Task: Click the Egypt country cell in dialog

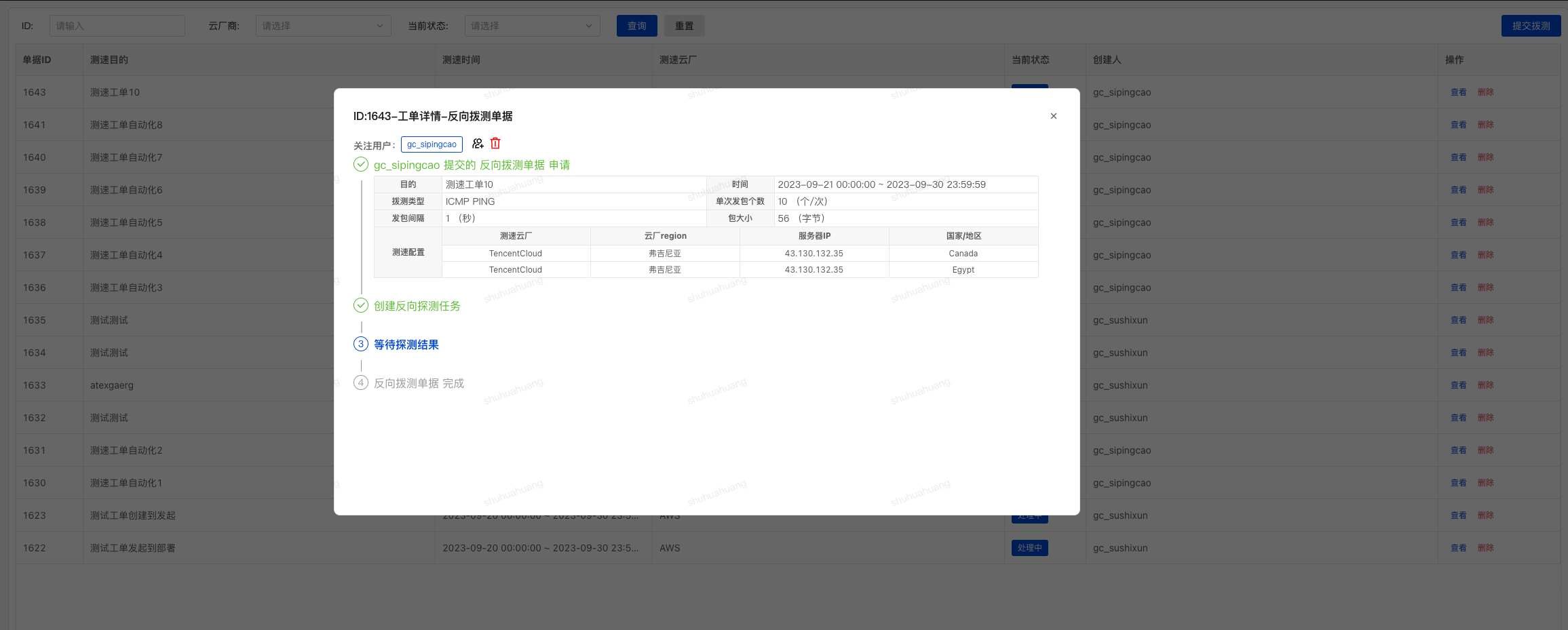Action: pos(963,270)
